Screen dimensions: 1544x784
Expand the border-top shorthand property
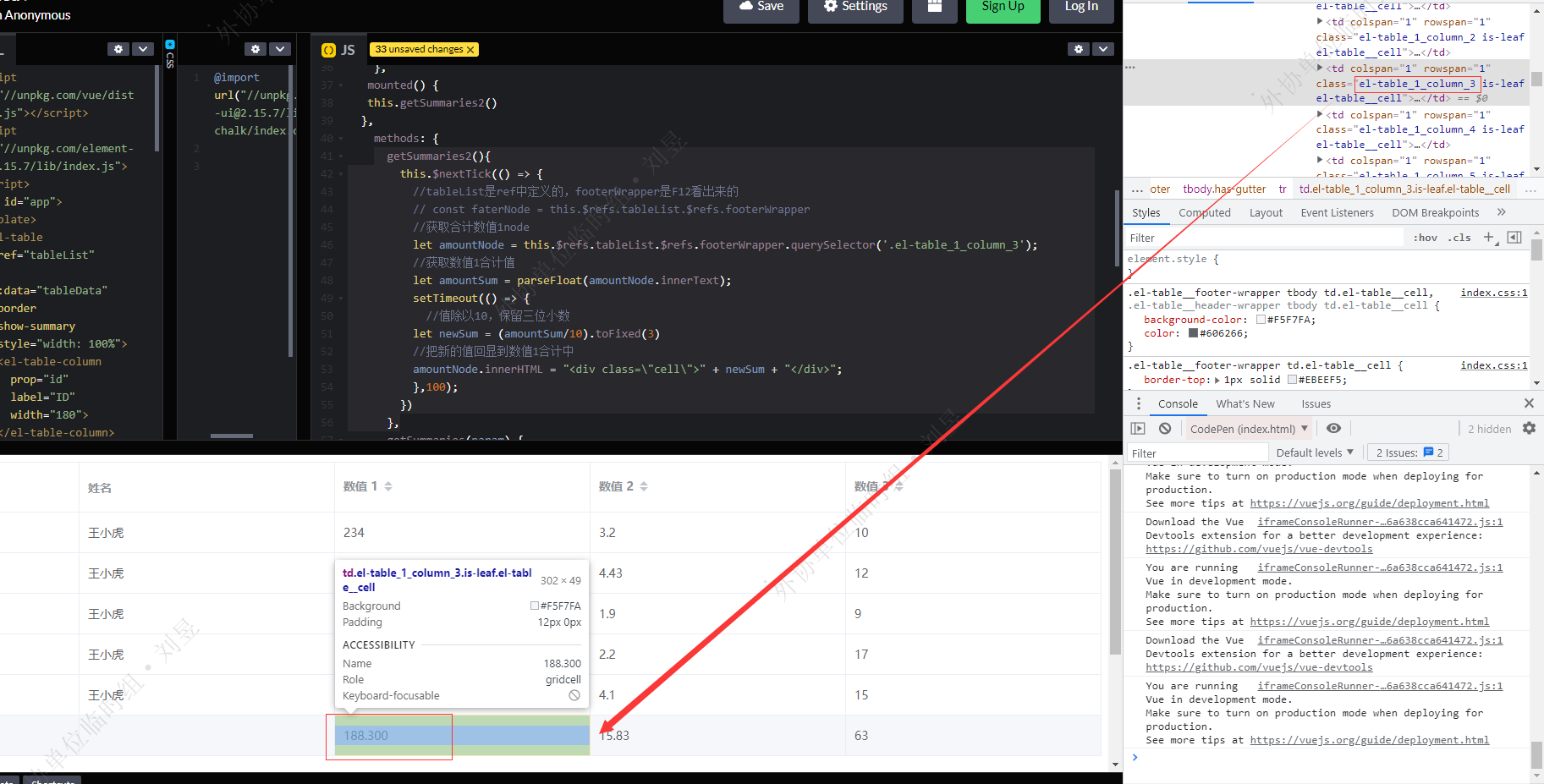1217,380
